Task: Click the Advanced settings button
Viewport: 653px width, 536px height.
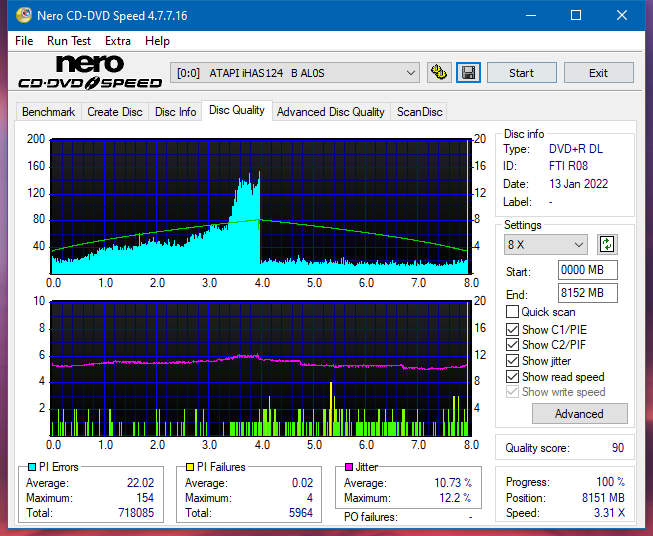Action: [x=579, y=414]
